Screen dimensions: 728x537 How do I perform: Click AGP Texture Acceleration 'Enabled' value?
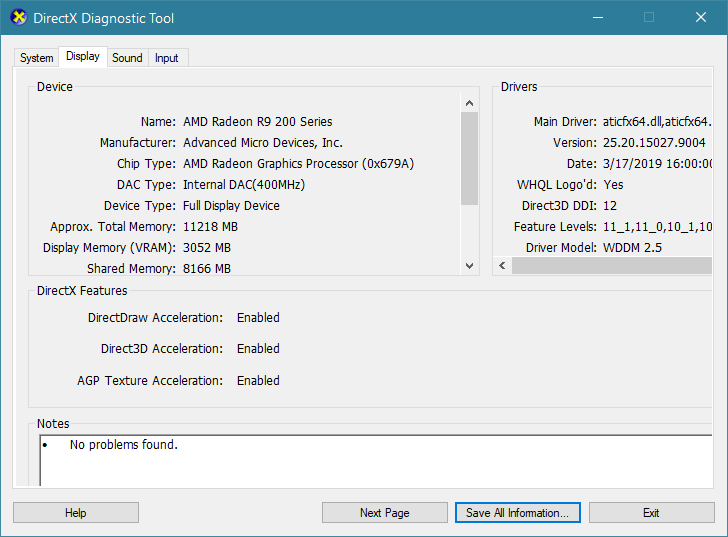click(x=258, y=381)
